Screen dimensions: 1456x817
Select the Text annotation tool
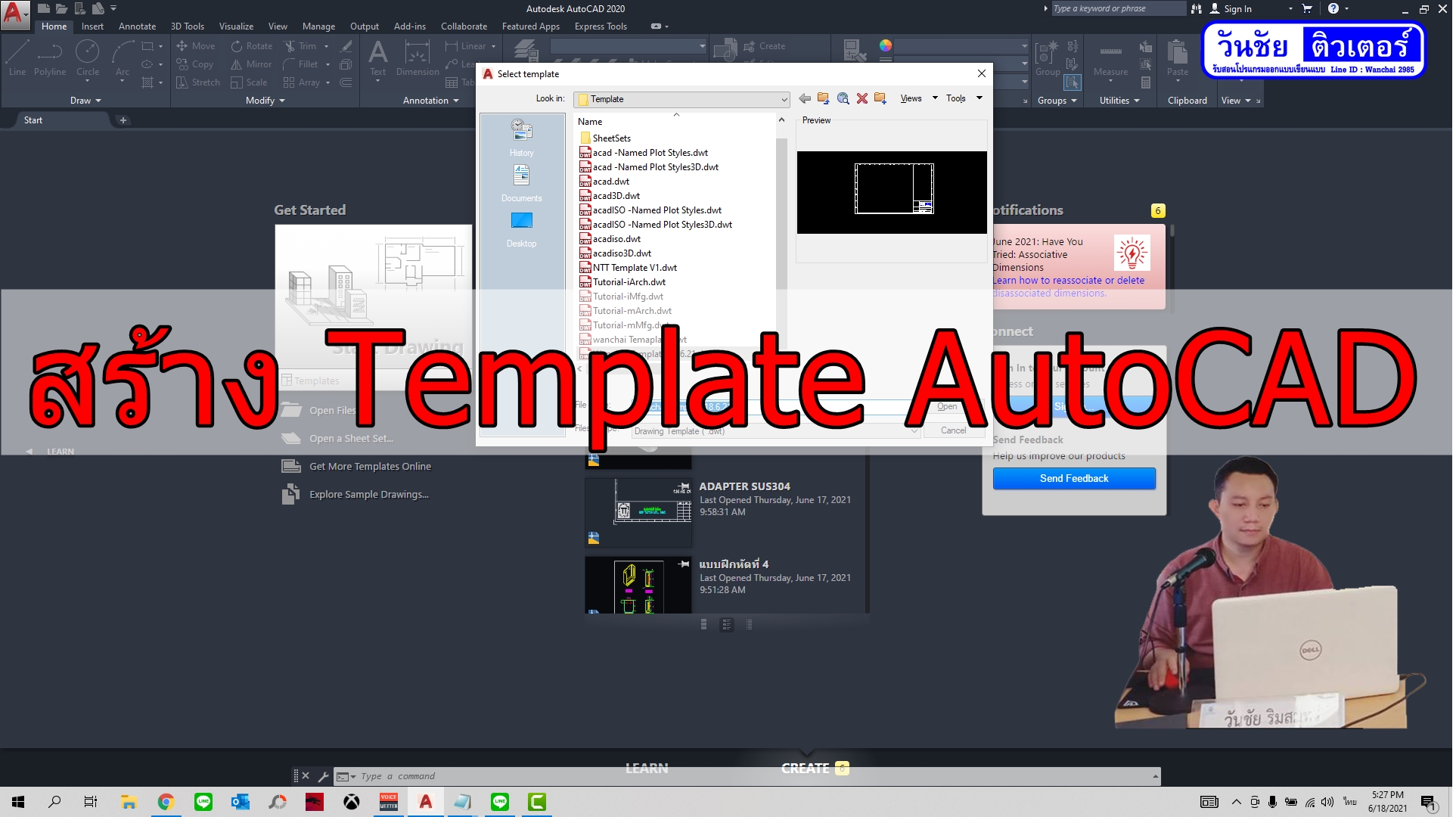coord(378,57)
